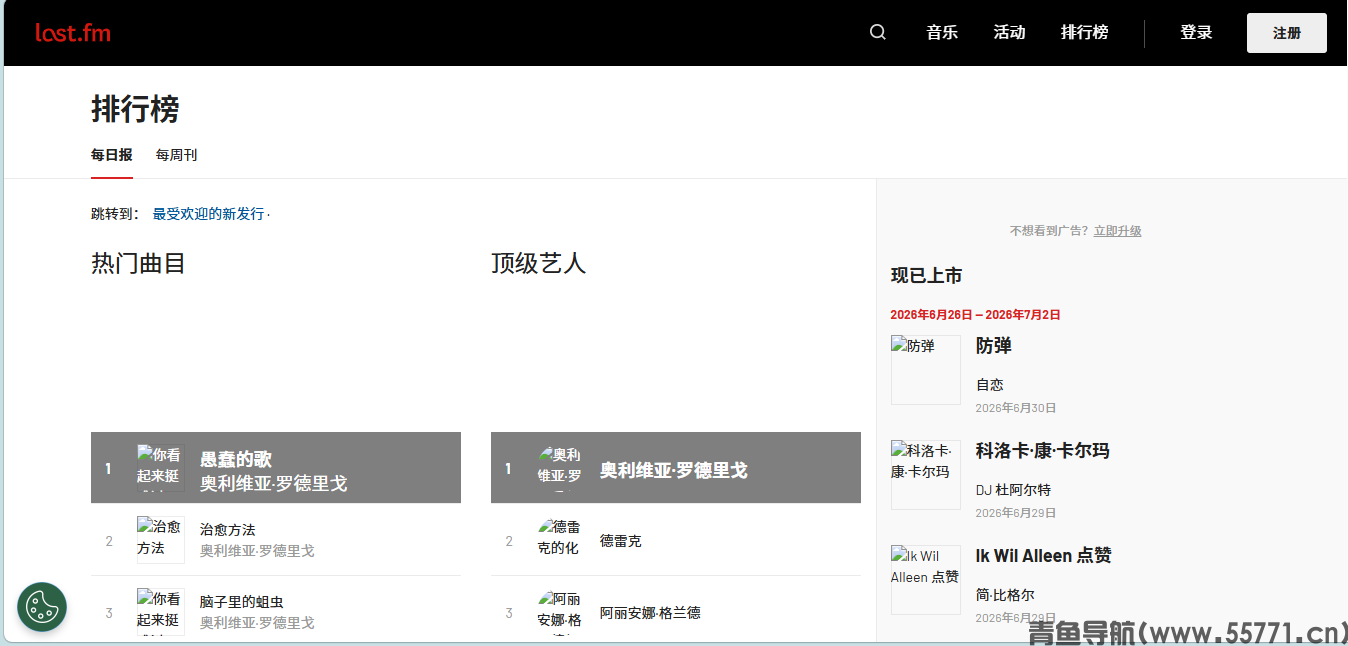The image size is (1348, 646).
Task: Open artist 阿丽安娜·格兰德
Action: (650, 613)
